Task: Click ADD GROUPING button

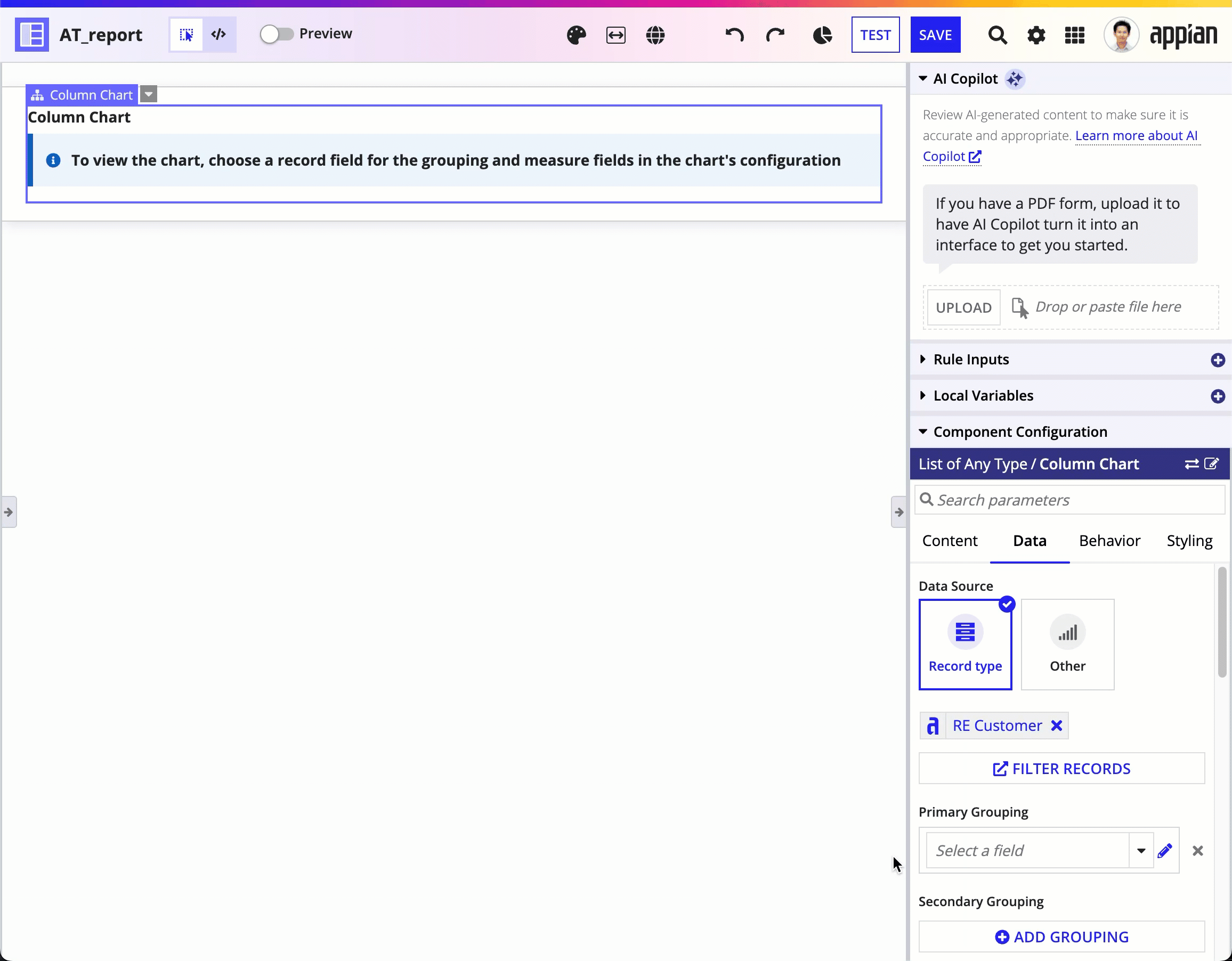Action: pos(1061,936)
